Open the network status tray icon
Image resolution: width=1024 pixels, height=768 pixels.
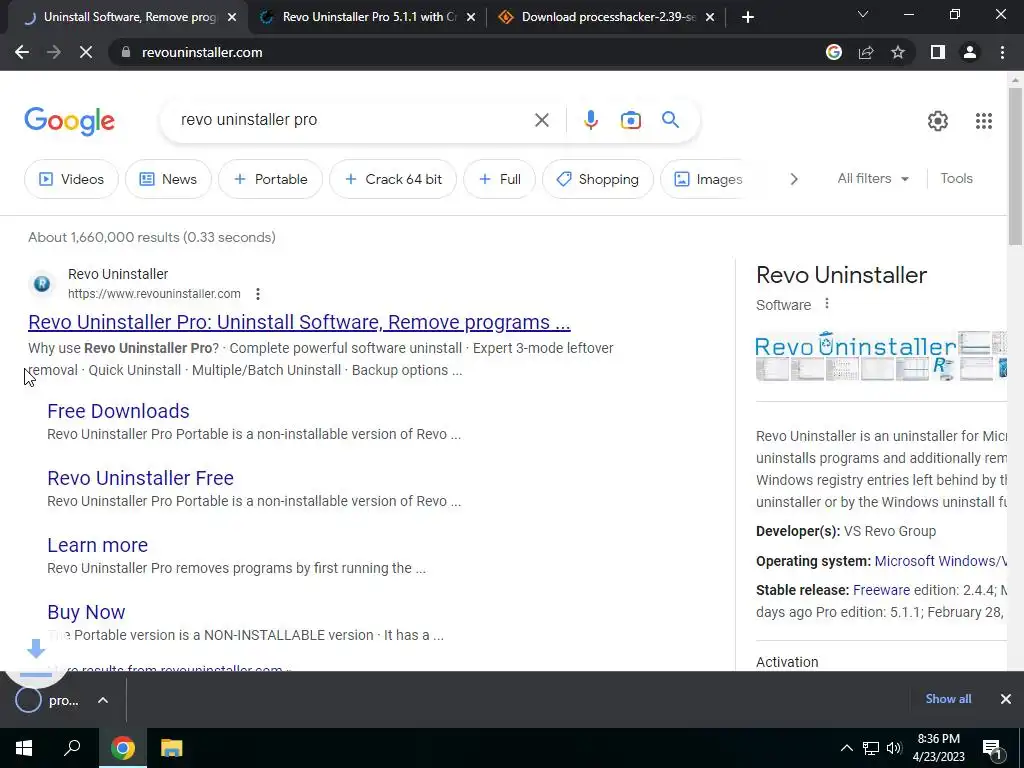tap(871, 748)
